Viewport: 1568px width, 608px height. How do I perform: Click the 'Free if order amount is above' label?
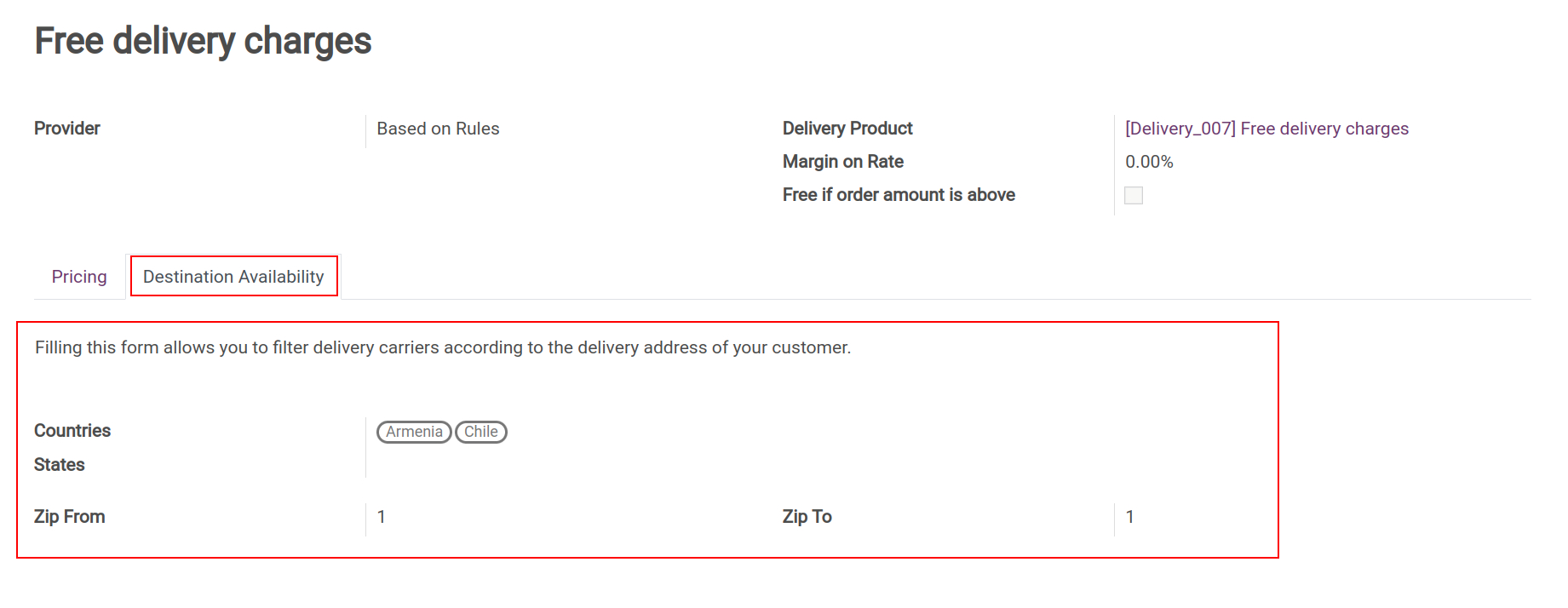(899, 195)
